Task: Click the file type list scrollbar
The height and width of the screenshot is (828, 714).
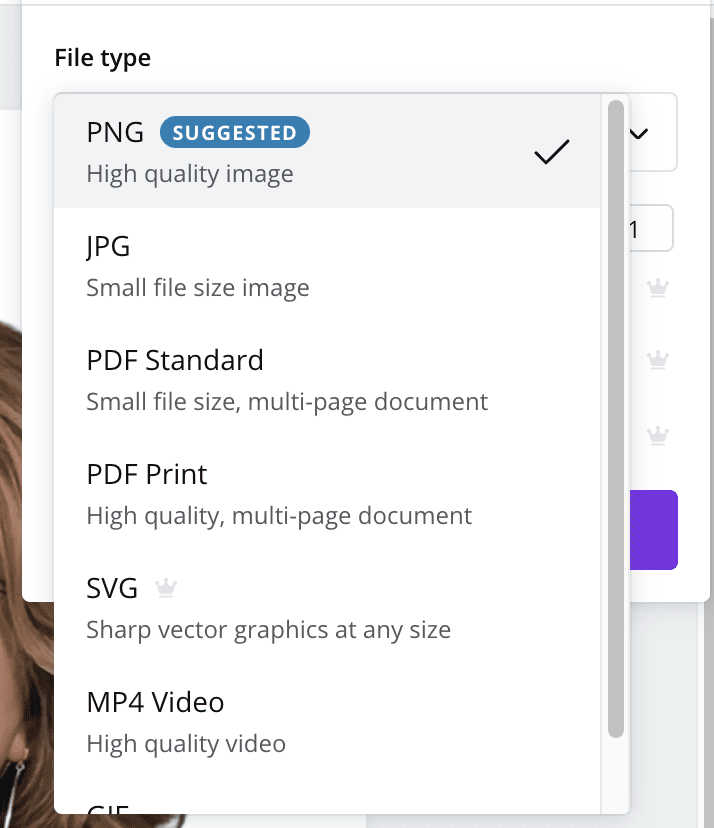Action: click(x=616, y=418)
